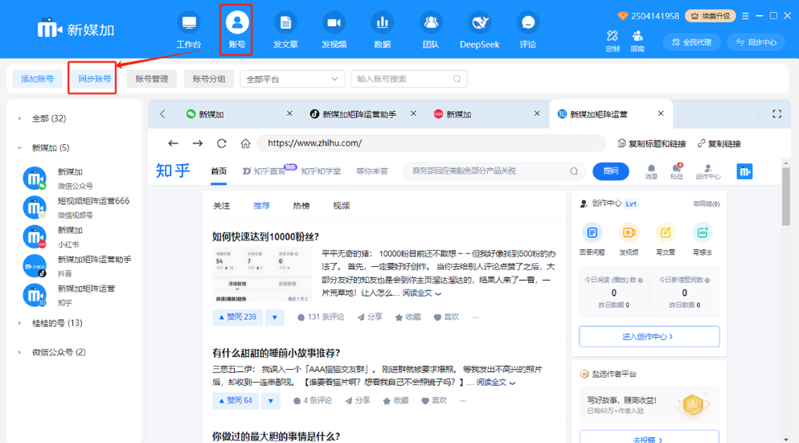
Task: Open the 数据 data chart icon
Action: point(382,23)
